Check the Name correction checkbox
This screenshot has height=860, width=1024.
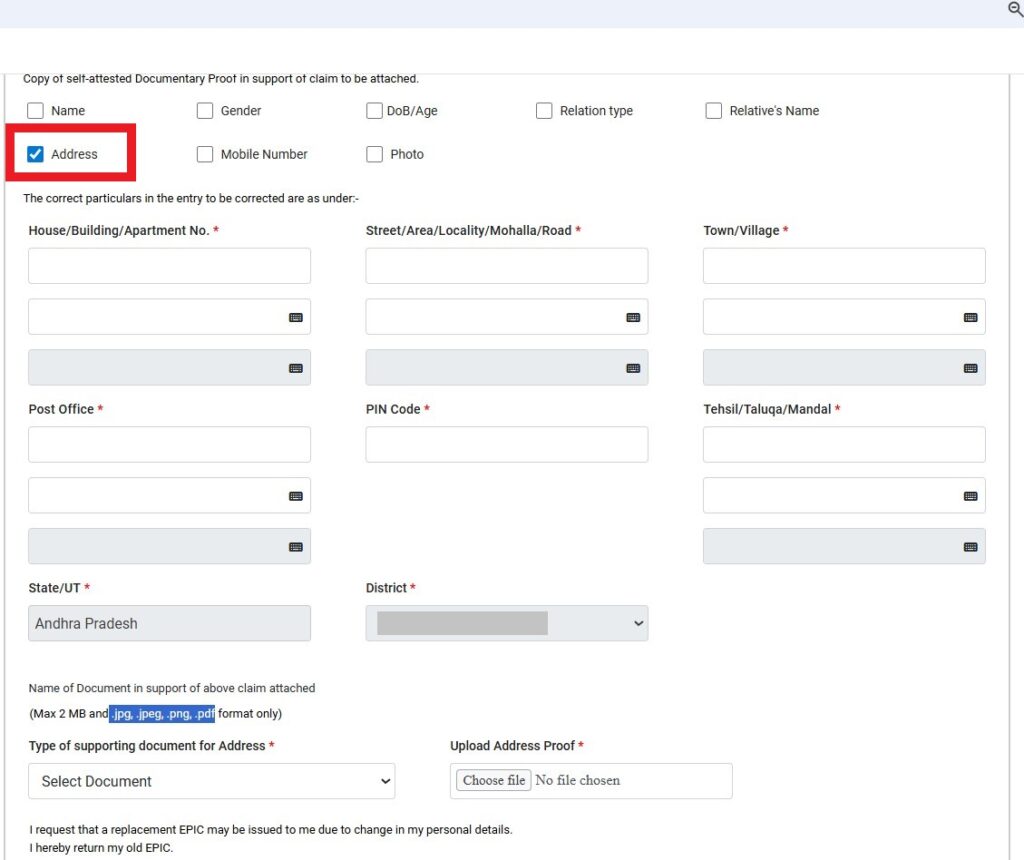pos(35,110)
